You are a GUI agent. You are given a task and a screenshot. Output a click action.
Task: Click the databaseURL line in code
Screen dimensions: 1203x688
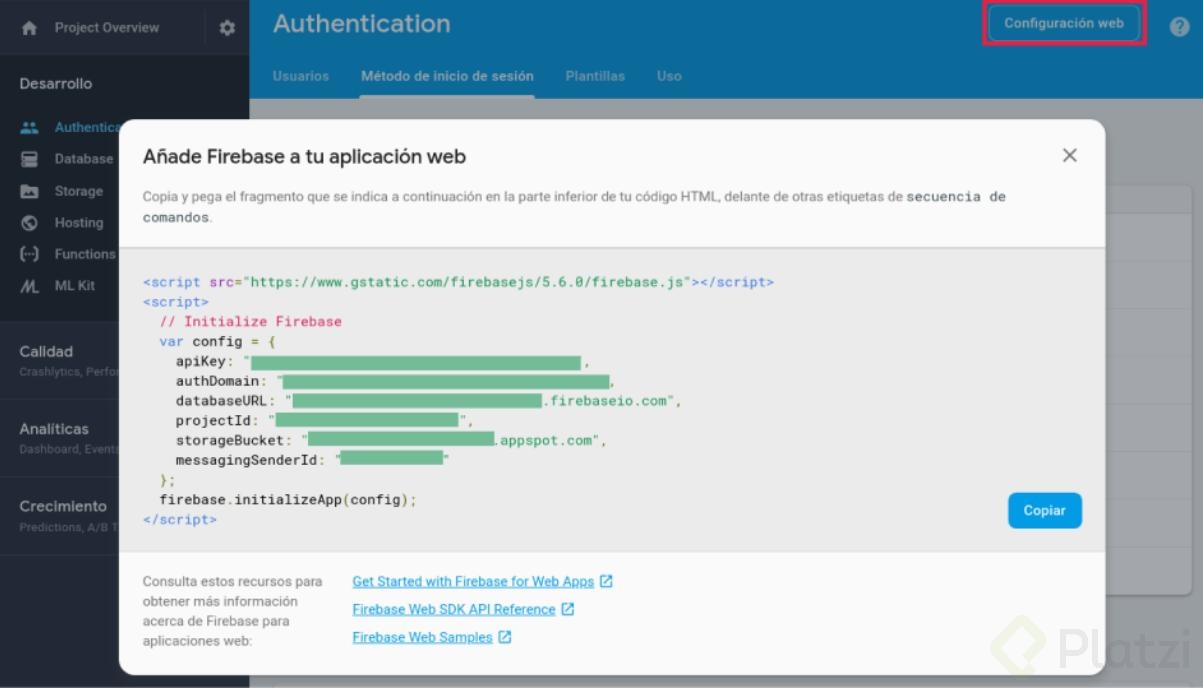click(x=428, y=401)
